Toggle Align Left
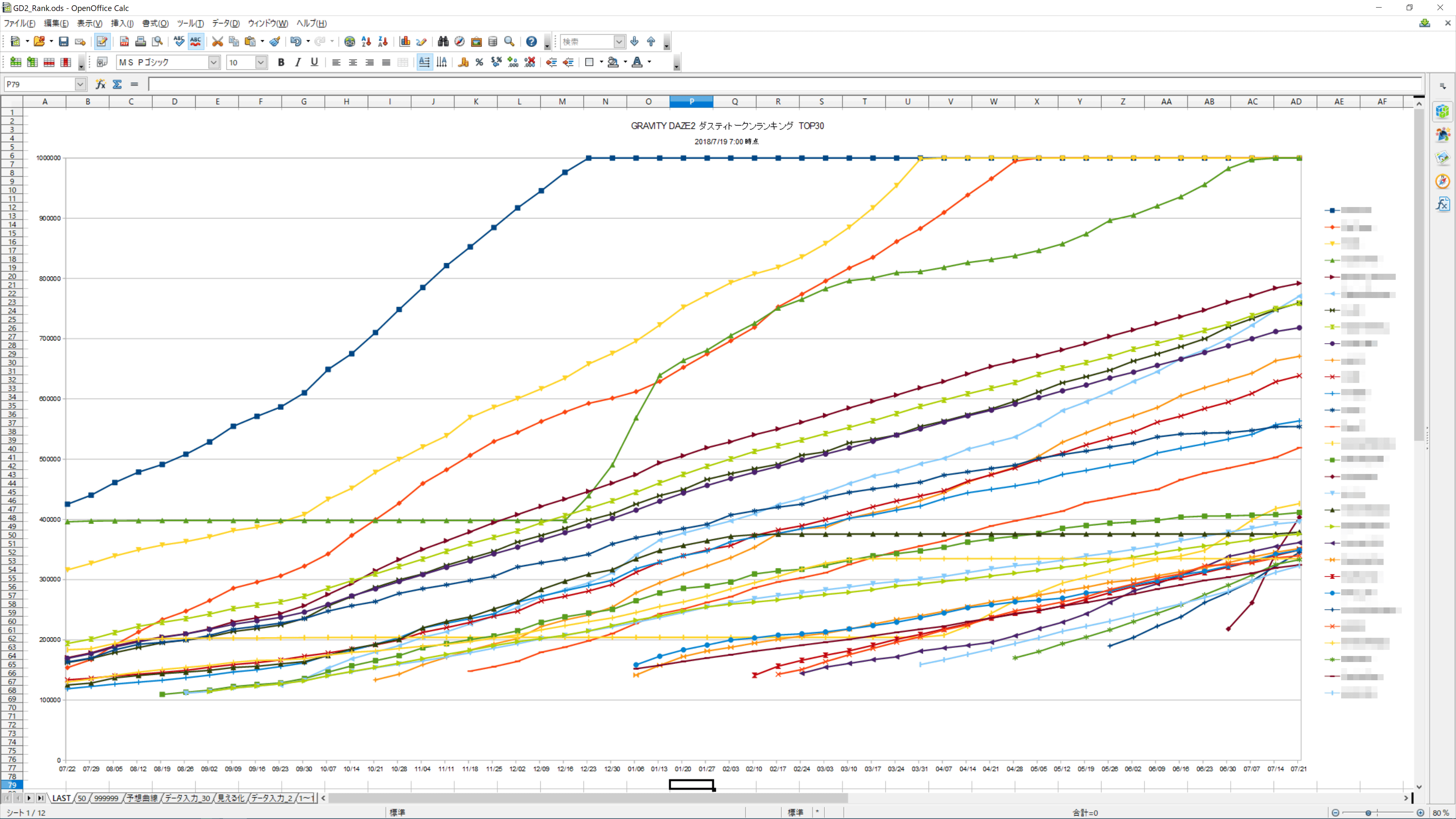Viewport: 1456px width, 819px height. click(x=336, y=62)
